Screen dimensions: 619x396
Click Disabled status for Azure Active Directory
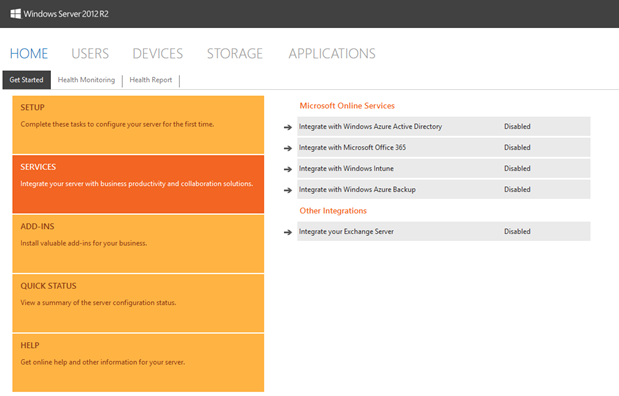pyautogui.click(x=517, y=127)
